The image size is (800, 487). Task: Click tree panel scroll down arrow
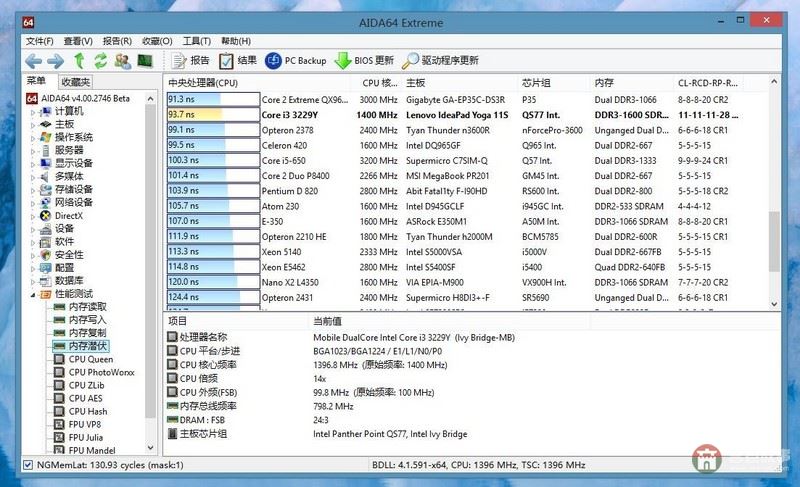(x=151, y=448)
